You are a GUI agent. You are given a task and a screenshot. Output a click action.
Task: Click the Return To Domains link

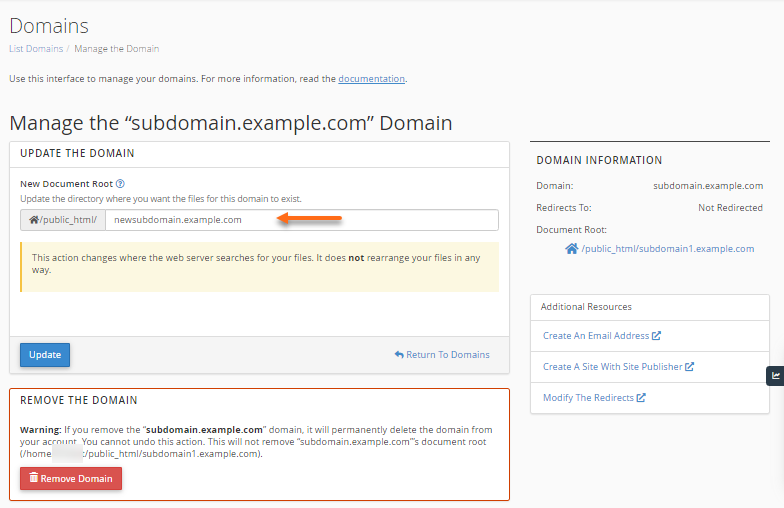[x=448, y=355]
